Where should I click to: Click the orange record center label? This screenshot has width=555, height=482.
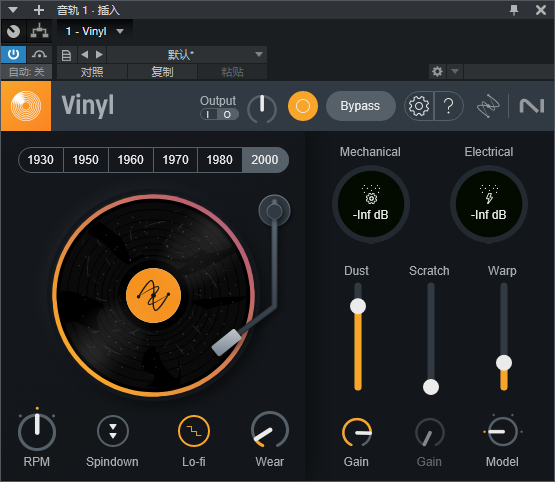coord(154,295)
